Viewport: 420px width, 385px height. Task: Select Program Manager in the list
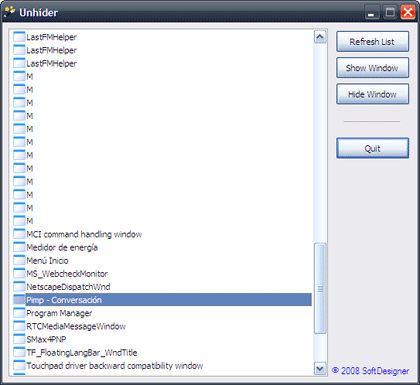point(59,313)
